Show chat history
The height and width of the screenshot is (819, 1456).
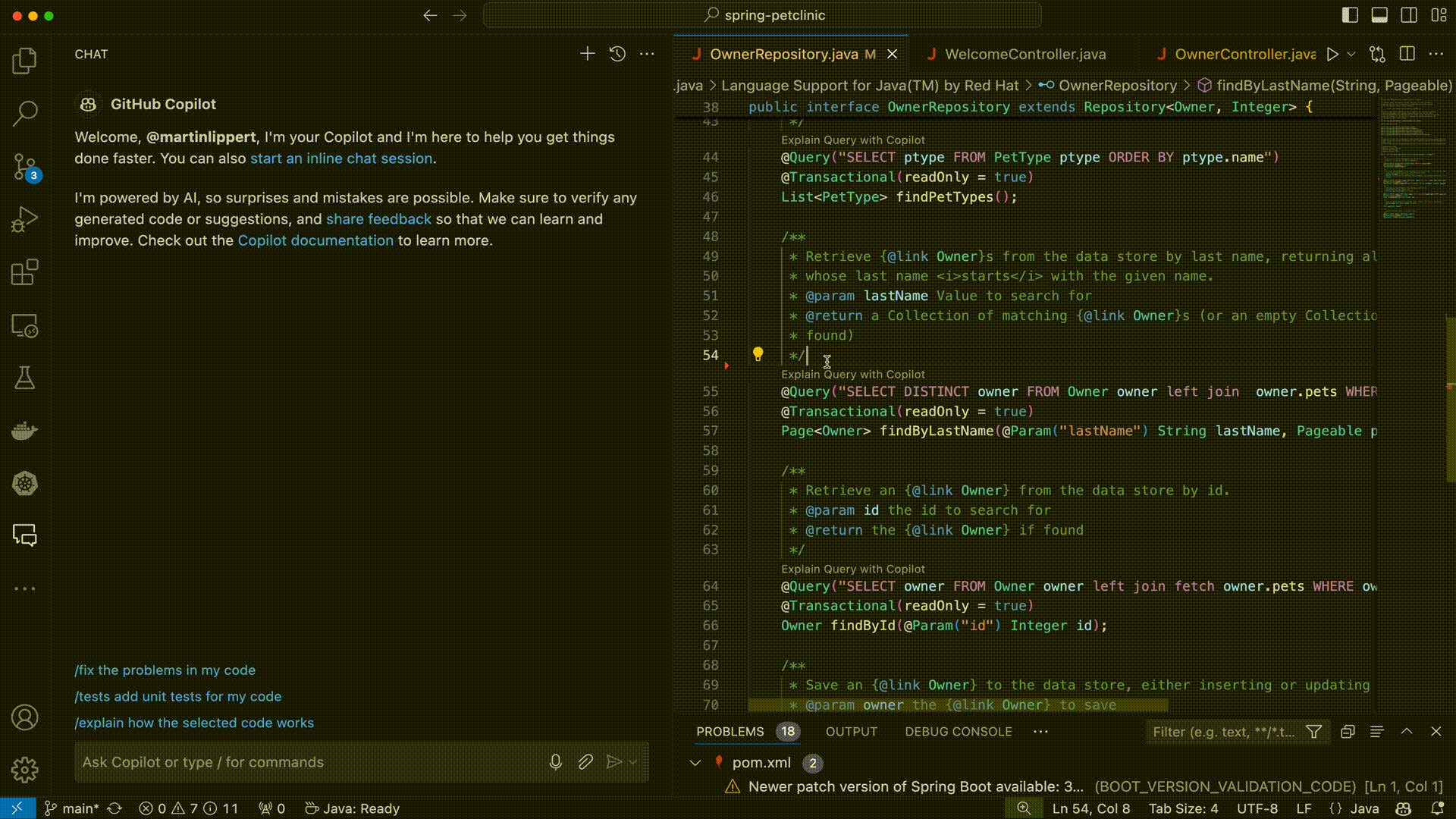tap(617, 54)
